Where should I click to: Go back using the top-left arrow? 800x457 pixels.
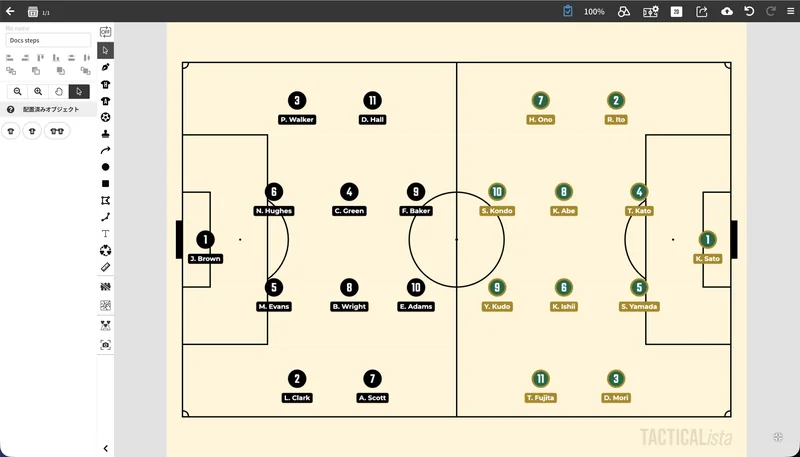10,11
